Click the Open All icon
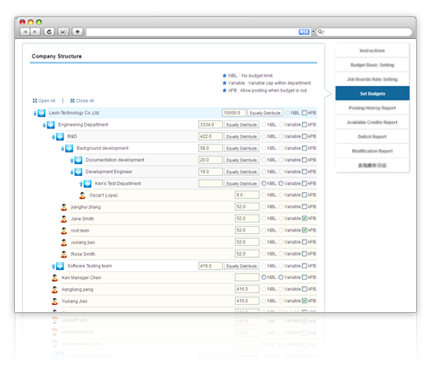 click(x=35, y=101)
